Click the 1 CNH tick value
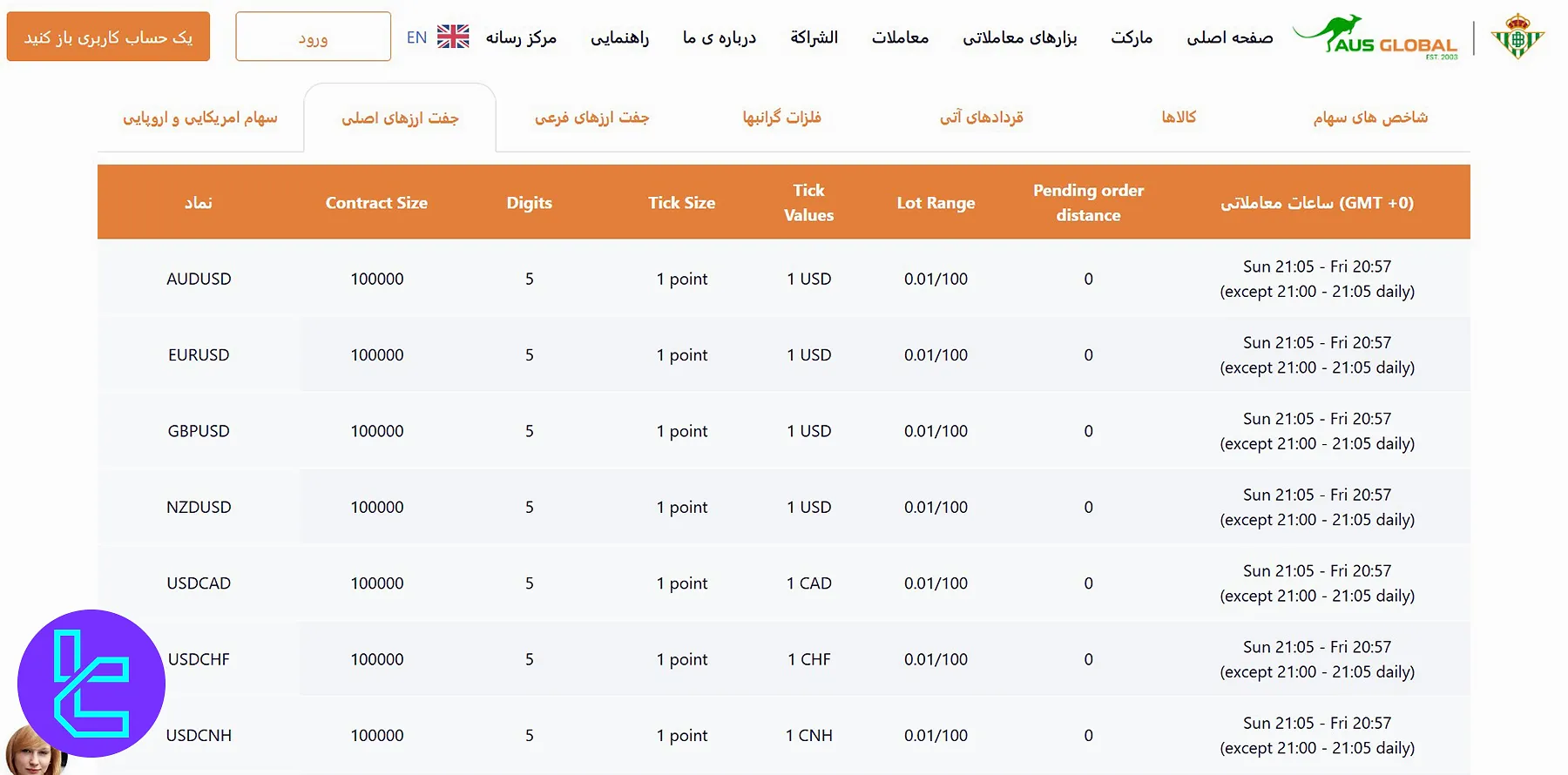1568x775 pixels. coord(809,736)
